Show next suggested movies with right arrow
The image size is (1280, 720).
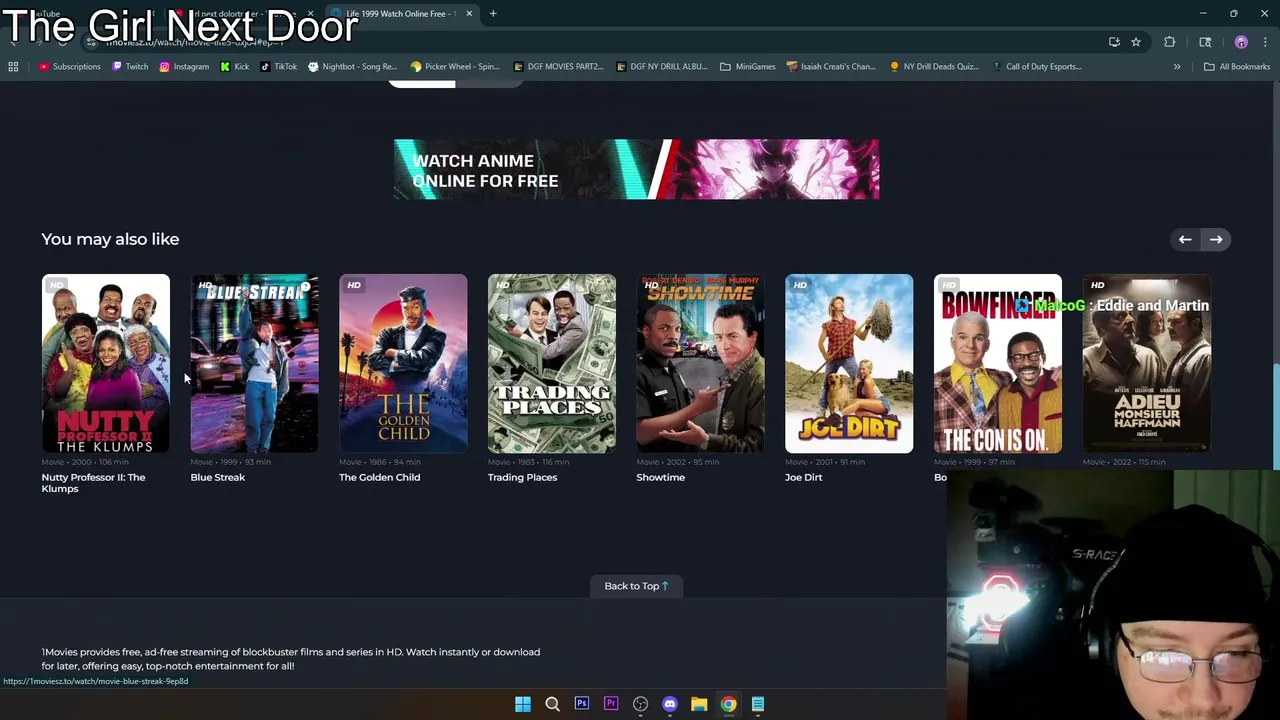(x=1216, y=239)
